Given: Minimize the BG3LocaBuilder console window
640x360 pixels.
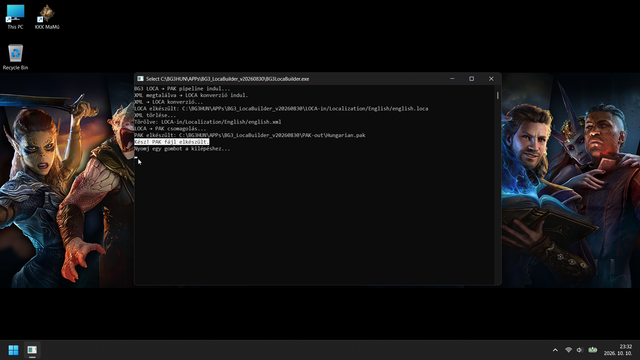Looking at the screenshot, I should pos(452,79).
